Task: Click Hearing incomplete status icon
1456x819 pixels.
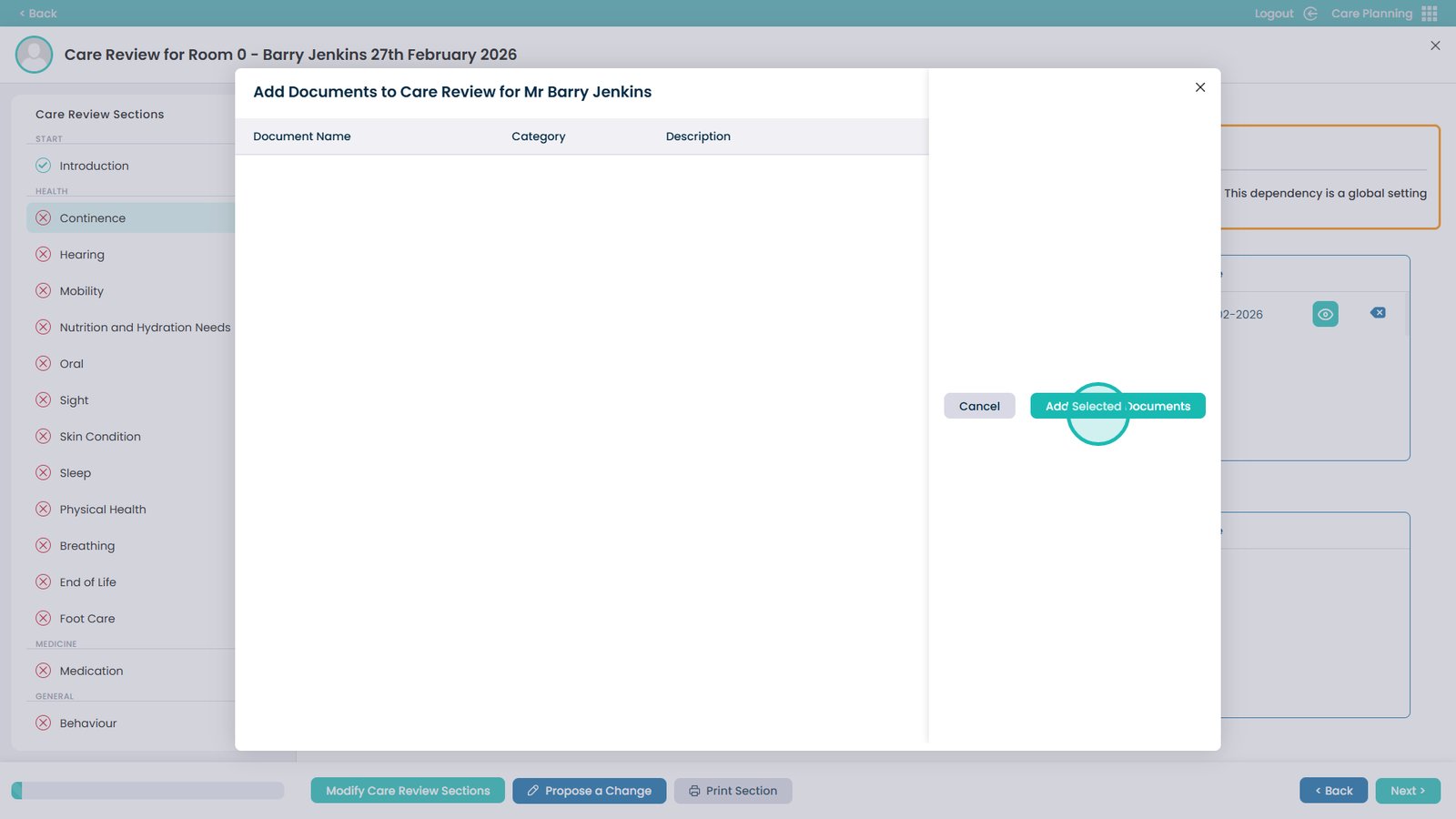Action: pos(43,255)
